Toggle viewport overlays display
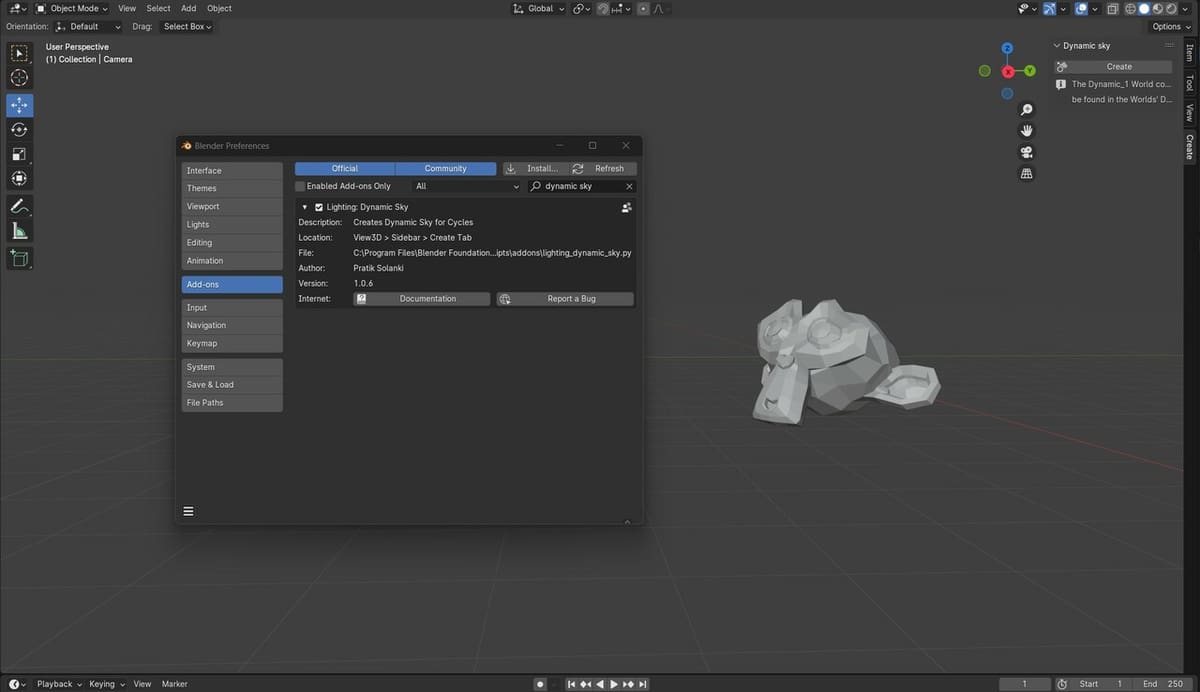1200x692 pixels. 1081,9
